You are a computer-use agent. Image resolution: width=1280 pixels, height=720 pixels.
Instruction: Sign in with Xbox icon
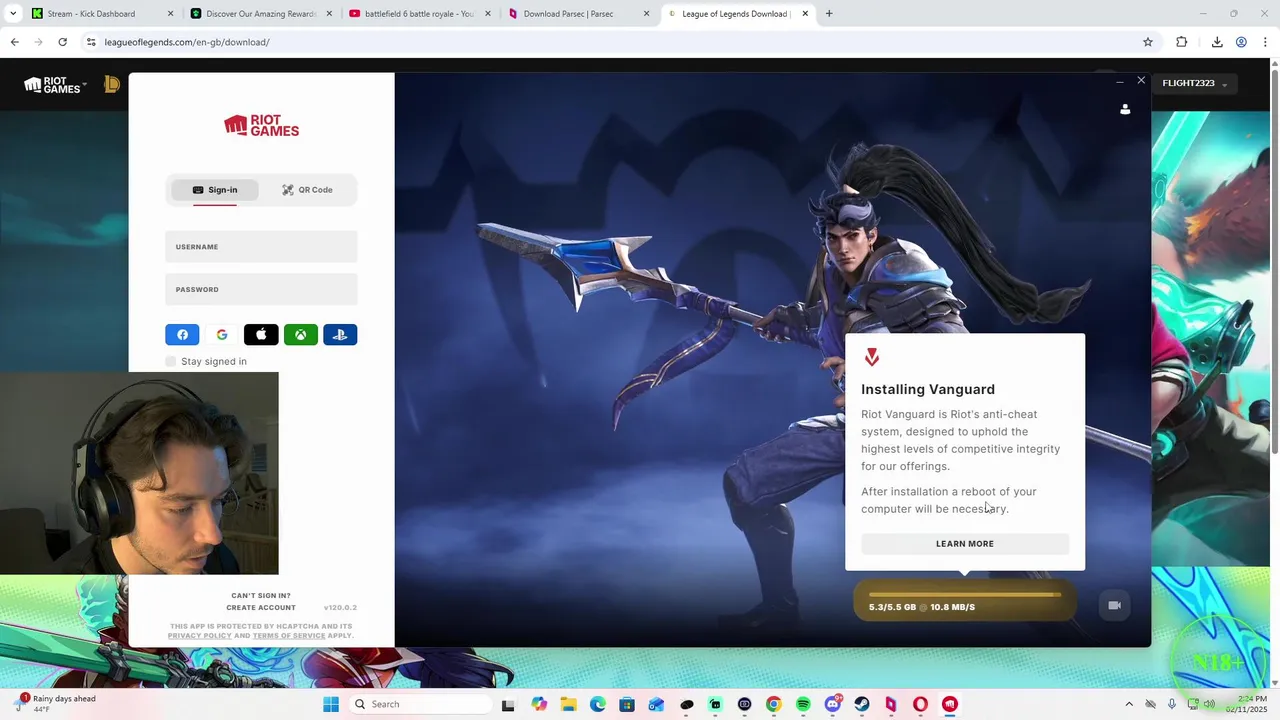[x=300, y=335]
